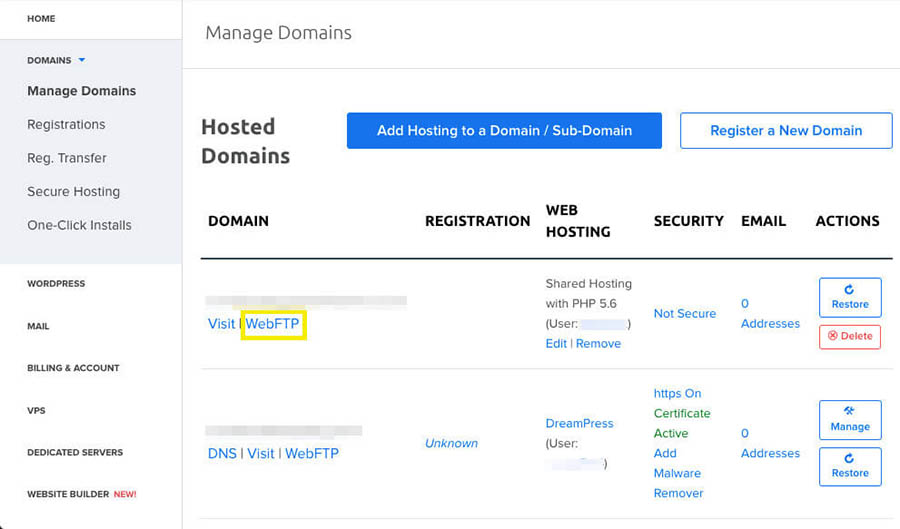Expand the WordPress sidebar section
The image size is (900, 529).
(56, 284)
